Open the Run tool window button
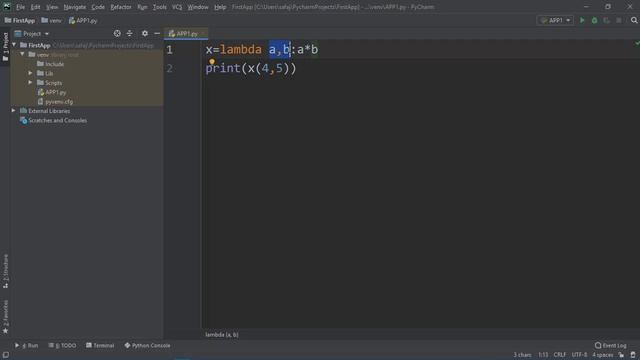The height and width of the screenshot is (360, 640). [x=26, y=345]
